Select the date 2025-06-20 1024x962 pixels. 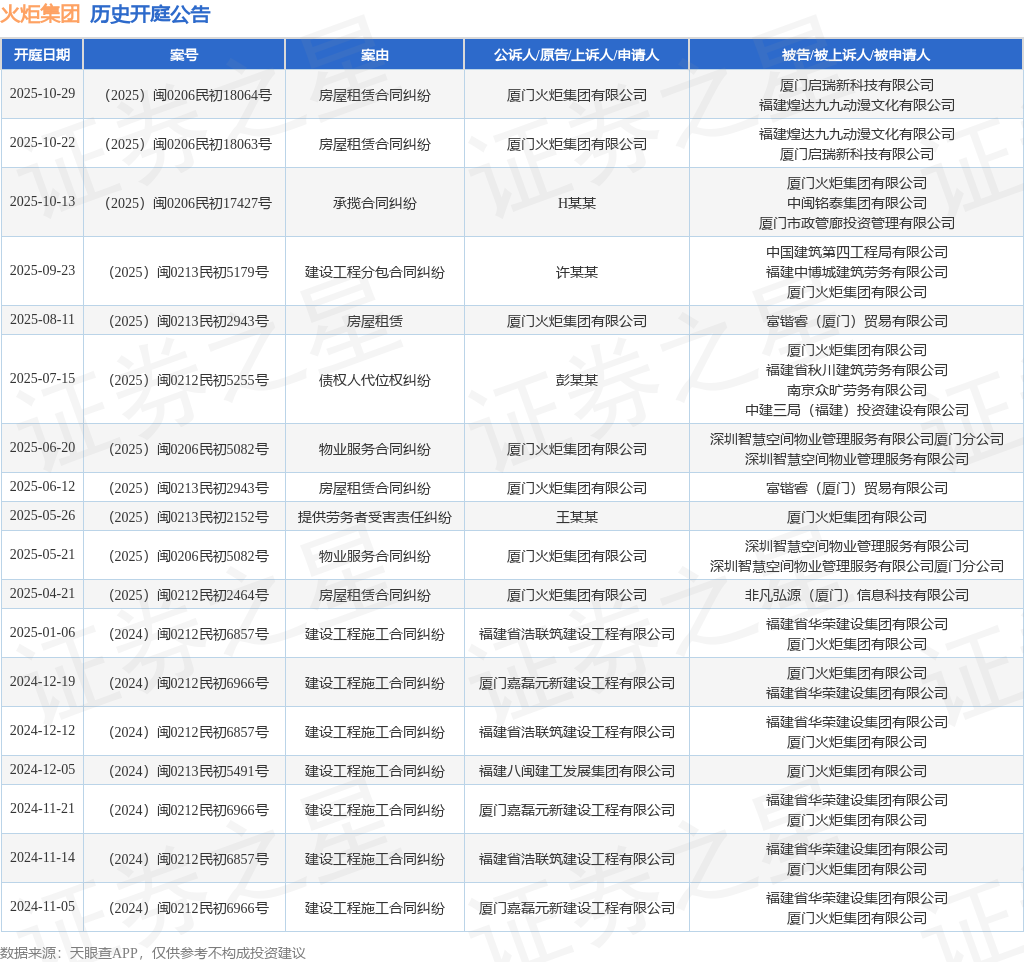coord(42,447)
